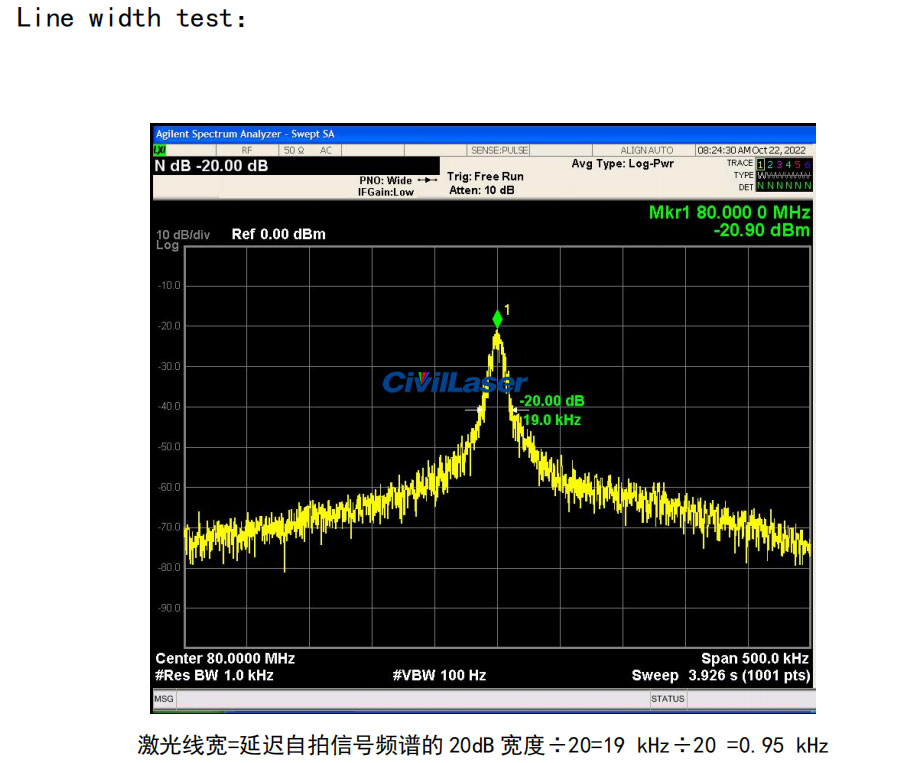Viewport: 911px width, 763px height.
Task: Click the Mkr1 80.000 0 MHz readout
Action: point(729,212)
